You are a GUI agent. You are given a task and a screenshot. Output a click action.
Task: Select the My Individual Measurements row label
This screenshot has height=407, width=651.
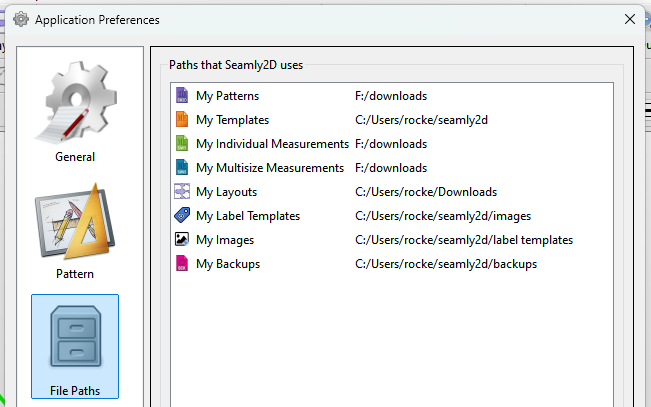coord(272,144)
